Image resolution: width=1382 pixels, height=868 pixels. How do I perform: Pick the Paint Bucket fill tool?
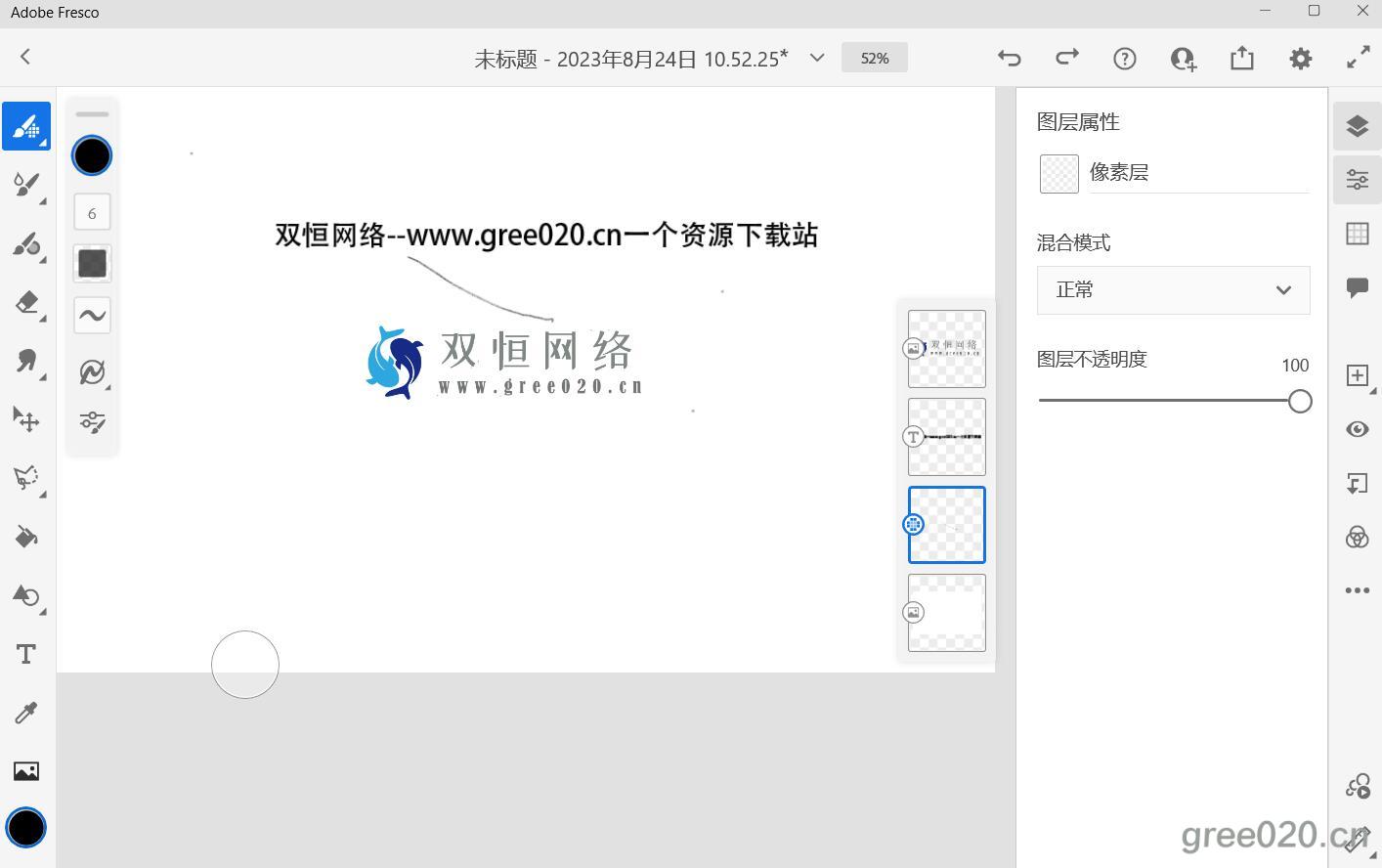[x=26, y=537]
